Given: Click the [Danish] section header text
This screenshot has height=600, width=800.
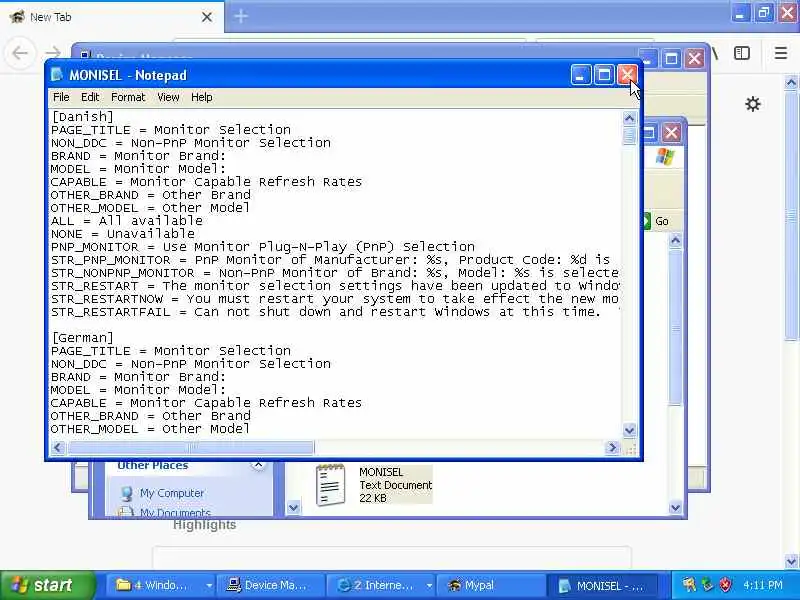Looking at the screenshot, I should coord(82,117).
